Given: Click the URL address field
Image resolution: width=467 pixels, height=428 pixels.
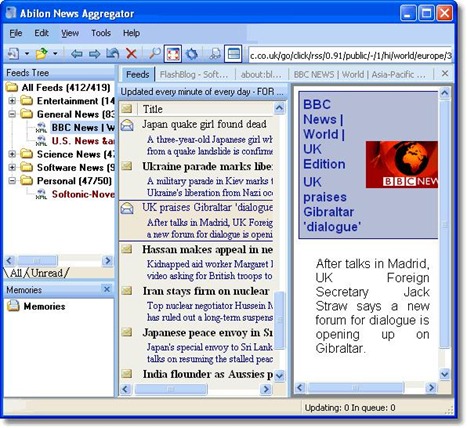Looking at the screenshot, I should 350,56.
